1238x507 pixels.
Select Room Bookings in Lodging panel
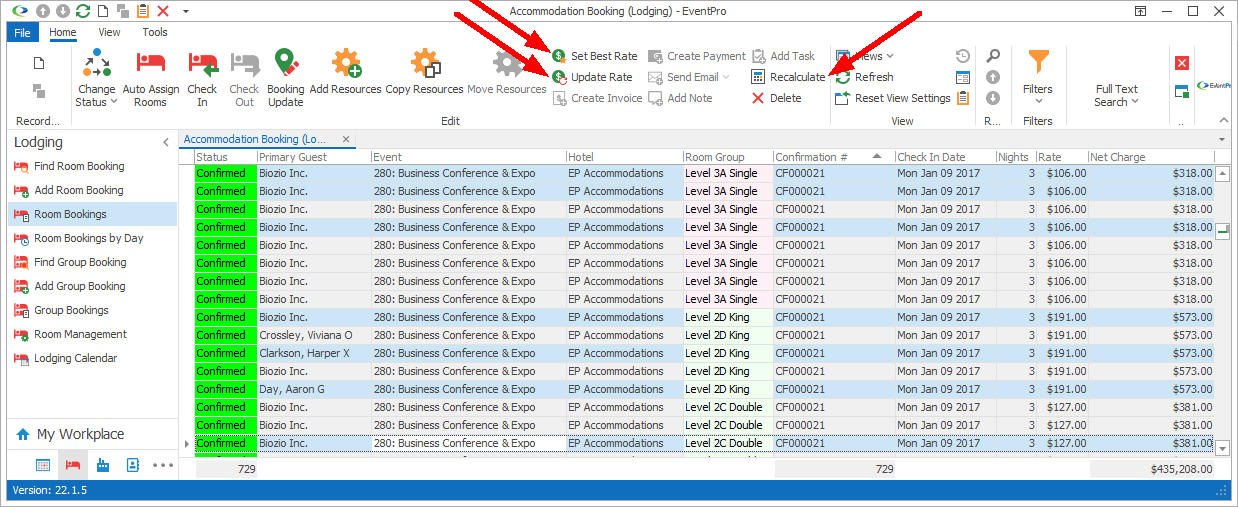pyautogui.click(x=92, y=214)
